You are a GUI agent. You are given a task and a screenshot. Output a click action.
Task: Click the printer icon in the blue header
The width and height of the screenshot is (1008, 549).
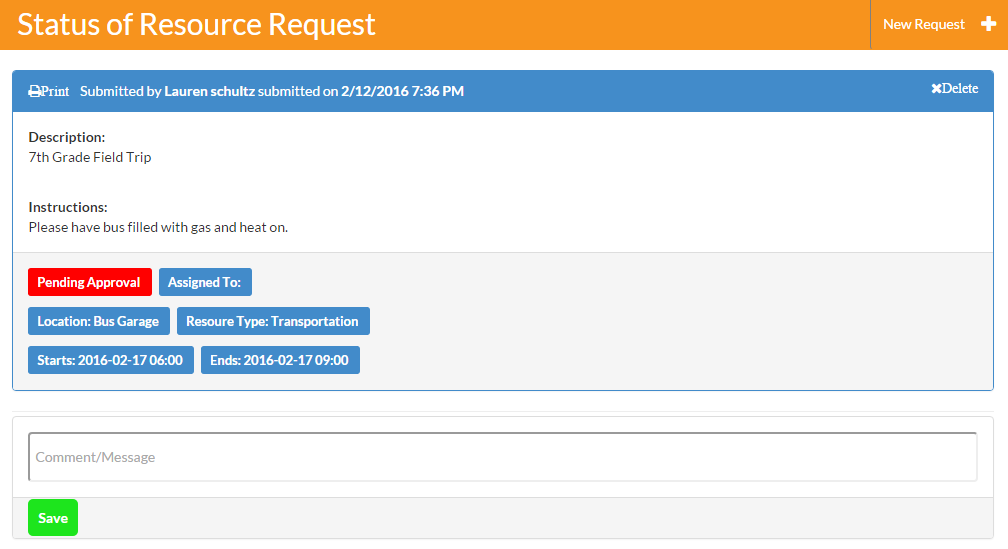click(x=34, y=91)
